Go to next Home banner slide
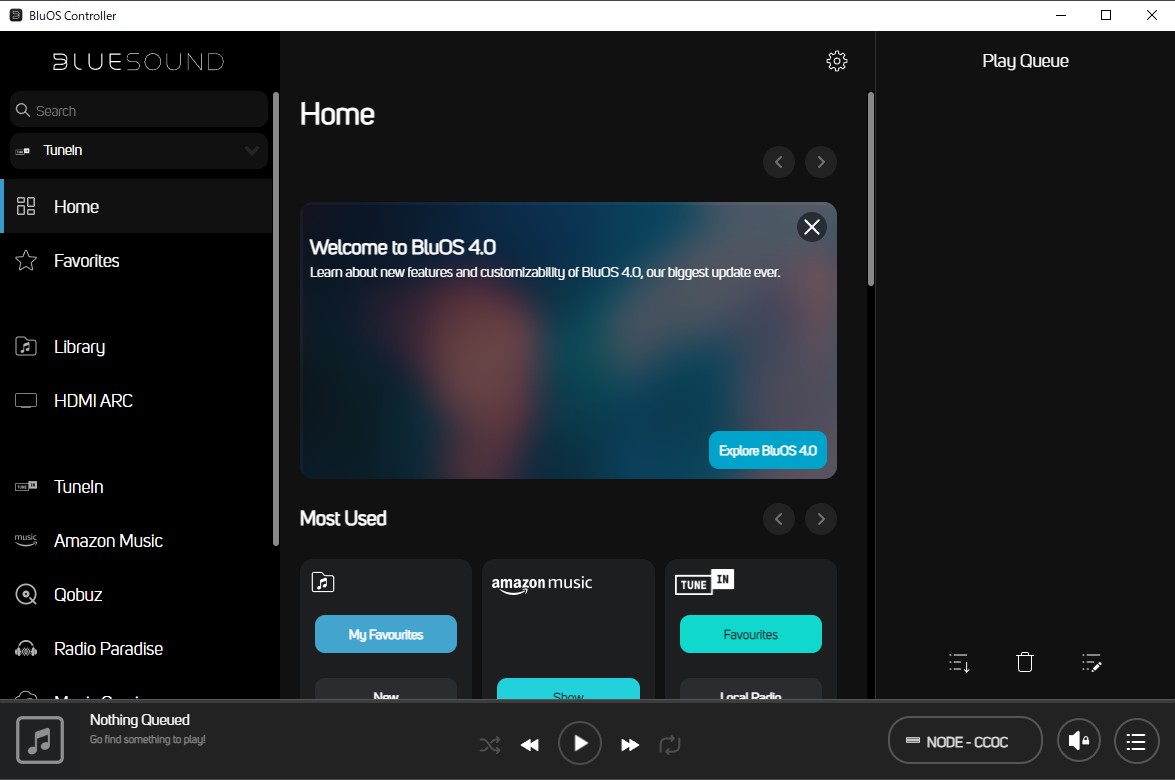This screenshot has width=1175, height=780. pyautogui.click(x=821, y=162)
